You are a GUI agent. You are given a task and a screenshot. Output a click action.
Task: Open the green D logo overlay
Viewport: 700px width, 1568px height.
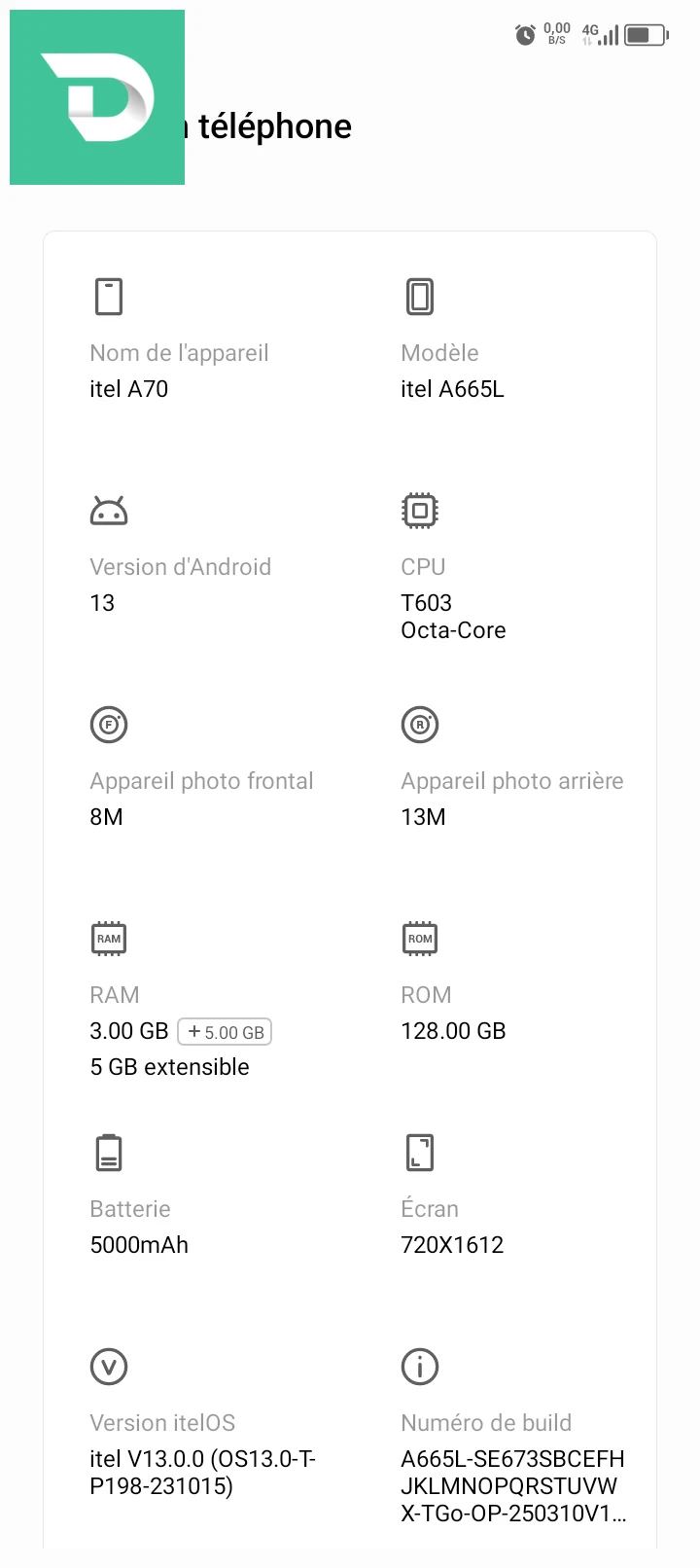click(97, 97)
